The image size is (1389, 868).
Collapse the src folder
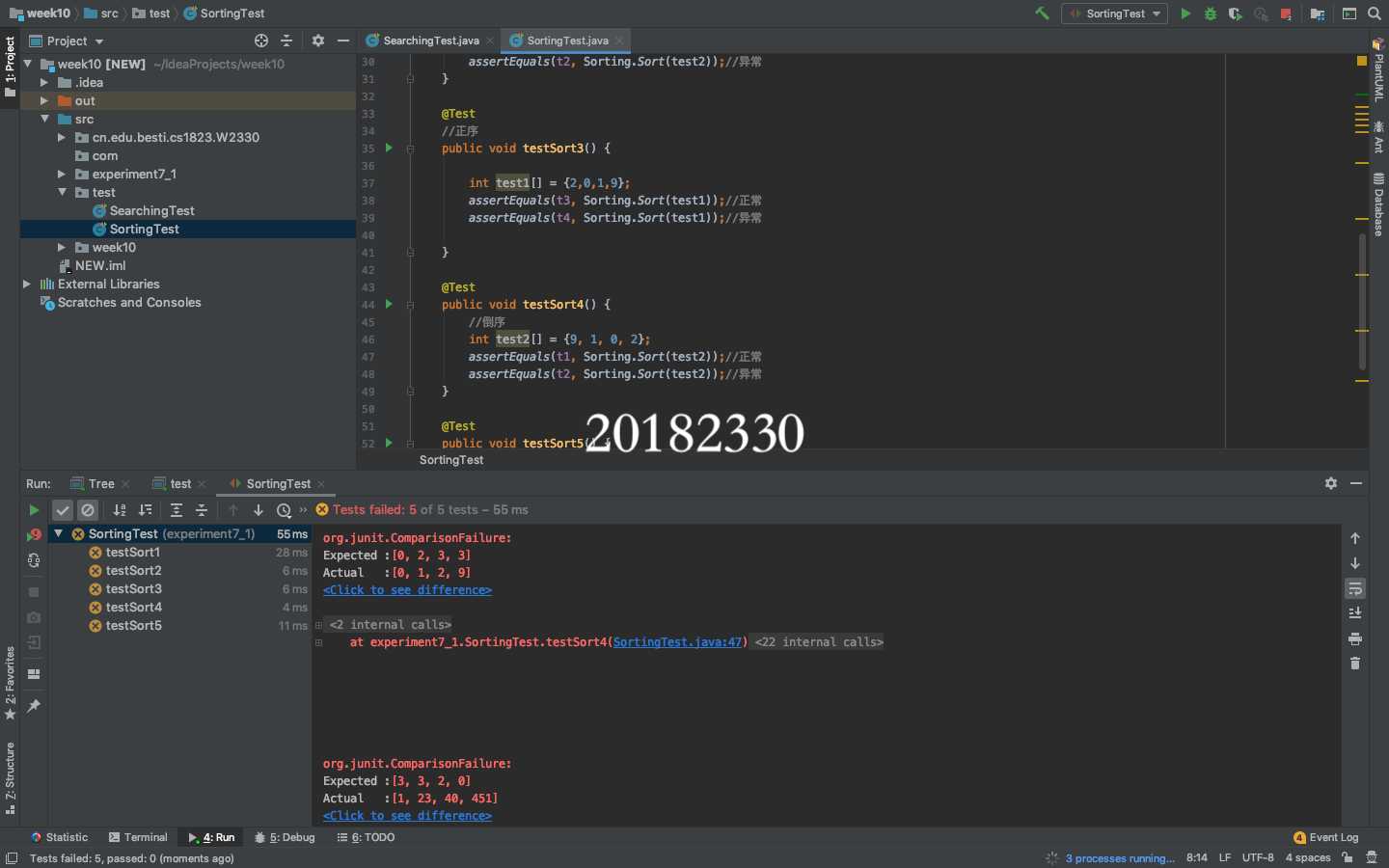tap(44, 119)
